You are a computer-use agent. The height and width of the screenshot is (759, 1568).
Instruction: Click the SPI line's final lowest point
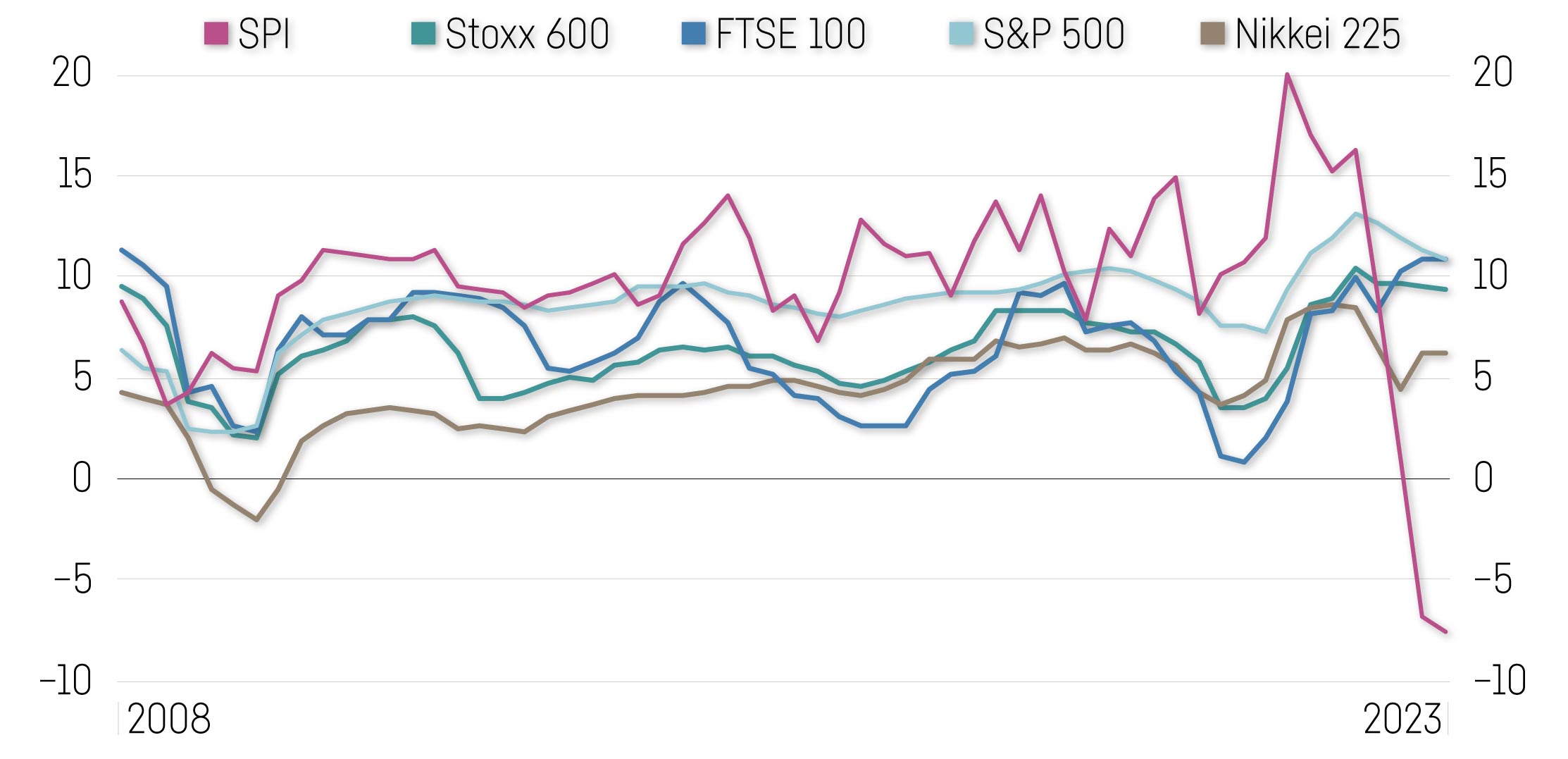[1445, 631]
